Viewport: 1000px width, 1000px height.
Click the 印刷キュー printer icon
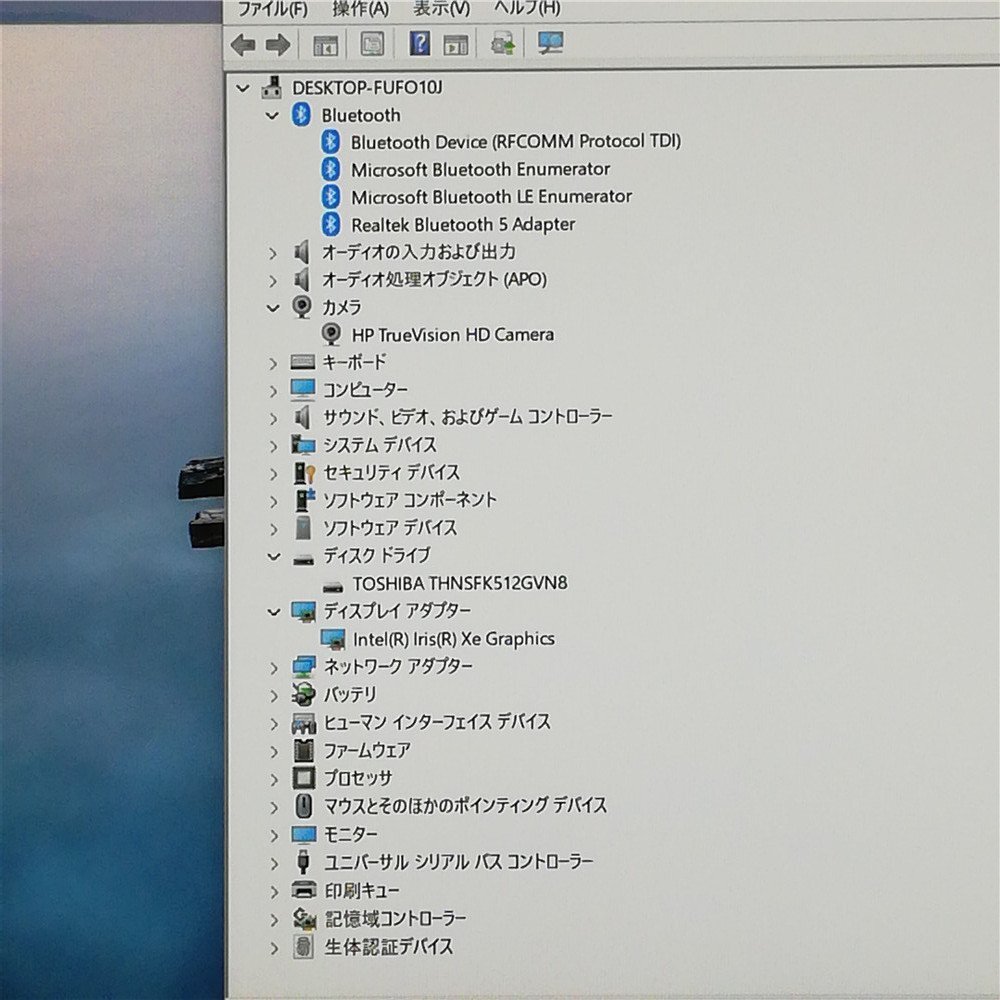304,889
